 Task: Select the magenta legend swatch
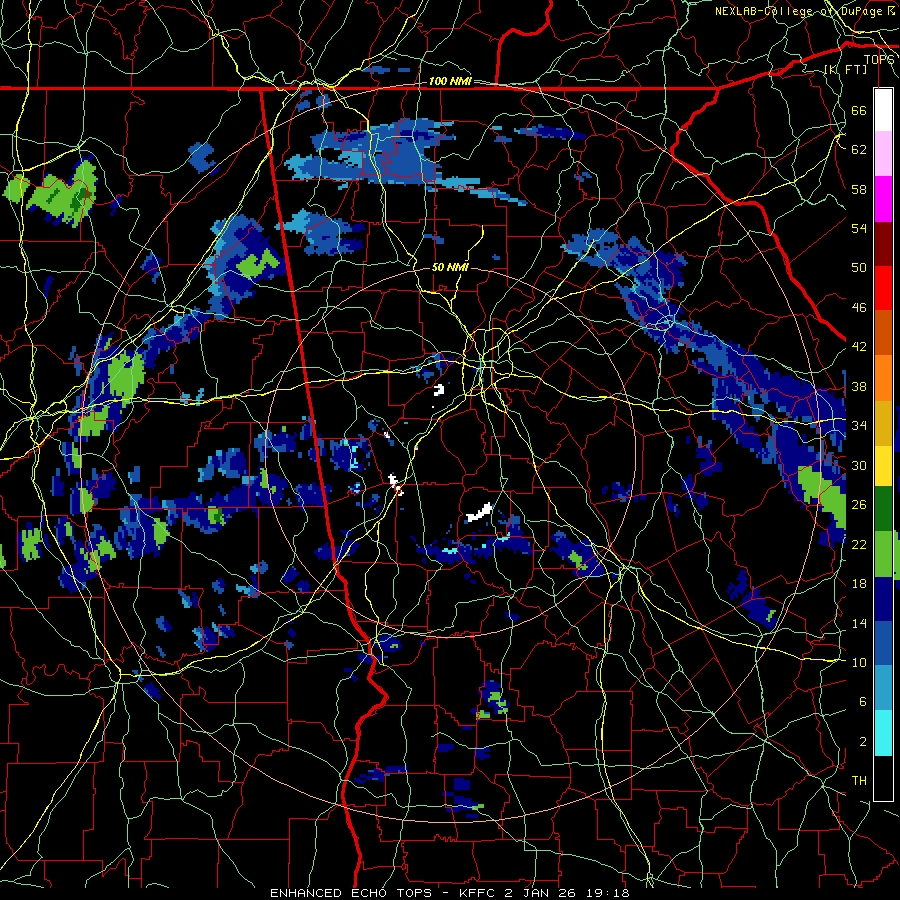coord(883,199)
